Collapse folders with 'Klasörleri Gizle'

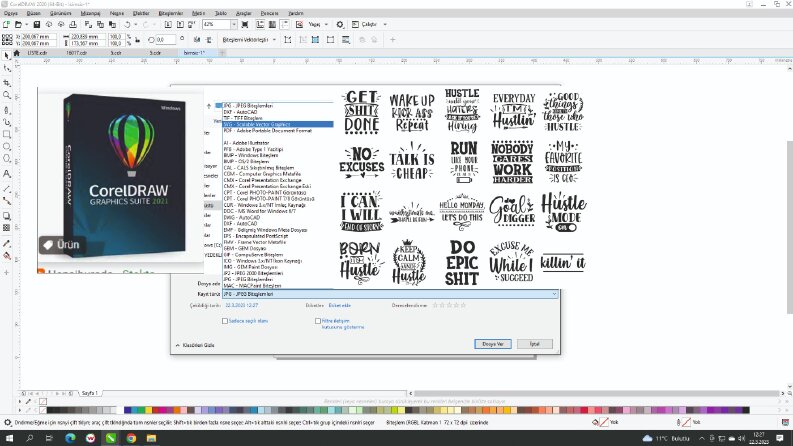point(195,345)
